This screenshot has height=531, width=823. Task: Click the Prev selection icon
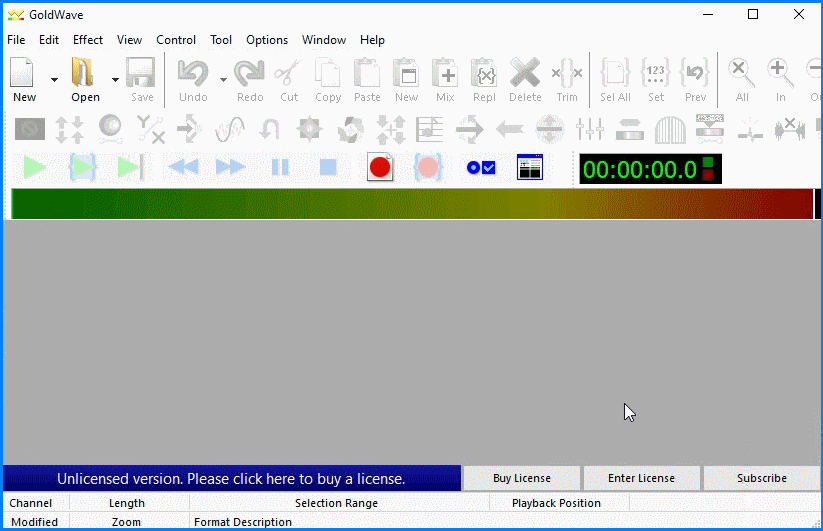[x=695, y=73]
